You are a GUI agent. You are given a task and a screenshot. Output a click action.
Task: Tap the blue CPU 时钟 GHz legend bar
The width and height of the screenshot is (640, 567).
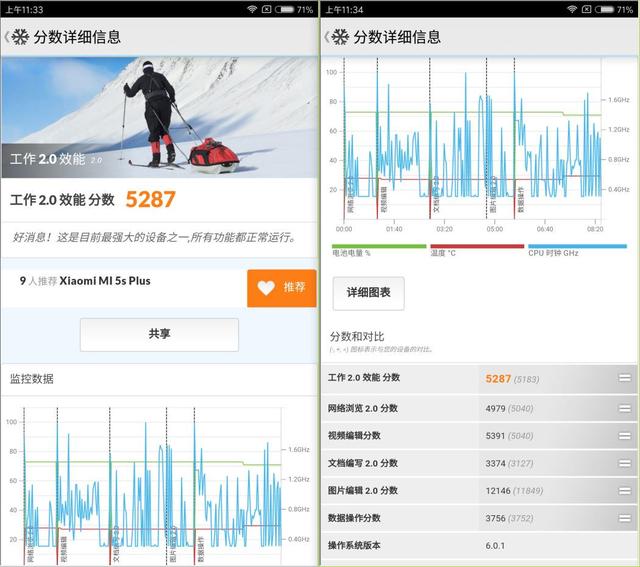[577, 246]
